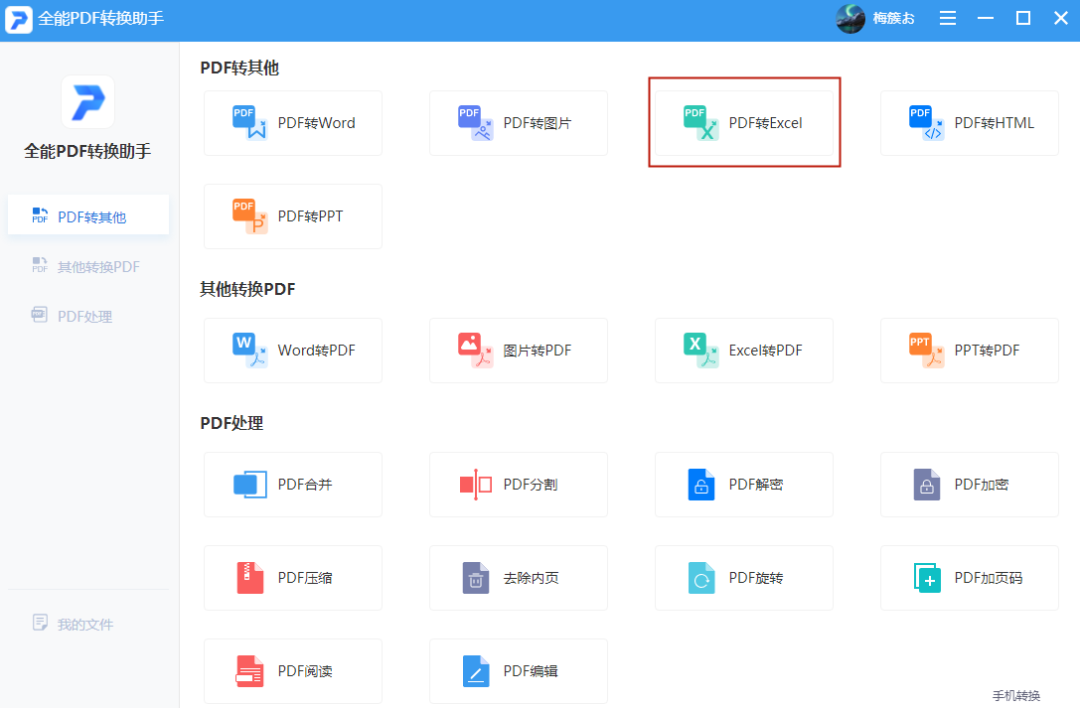Select the Excel转PDF icon
This screenshot has width=1080, height=708.
pos(701,350)
